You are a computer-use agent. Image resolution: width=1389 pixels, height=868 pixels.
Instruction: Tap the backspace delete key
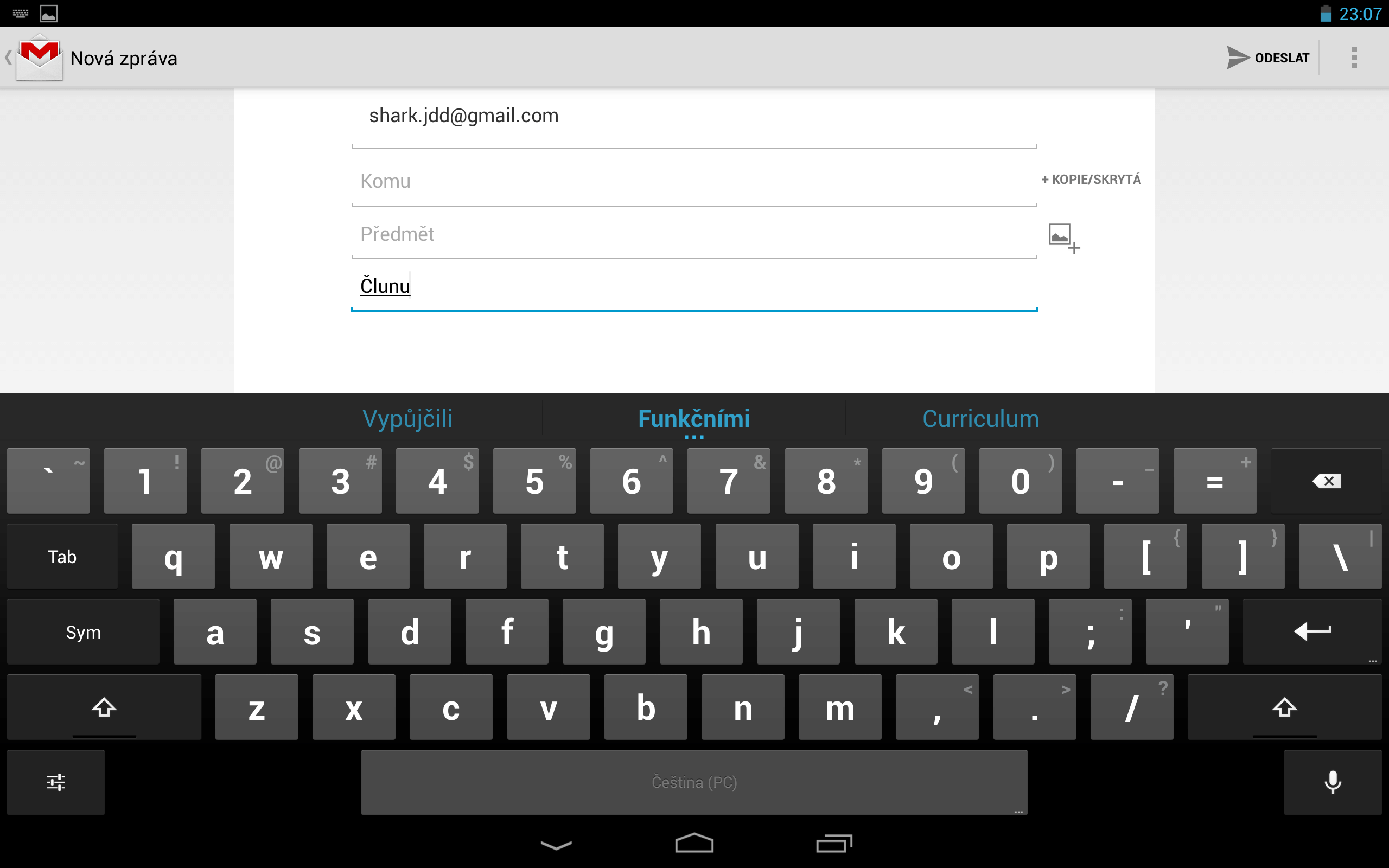coord(1326,481)
